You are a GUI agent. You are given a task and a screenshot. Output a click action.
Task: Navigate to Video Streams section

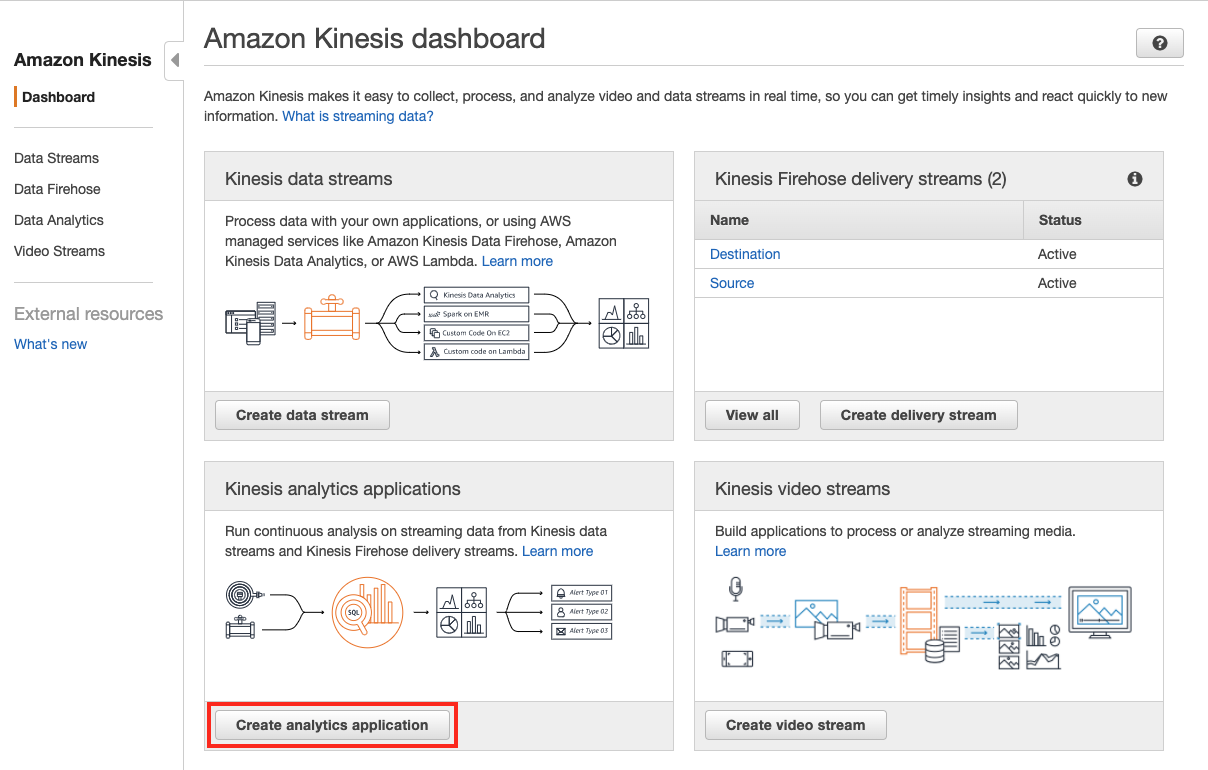[59, 251]
